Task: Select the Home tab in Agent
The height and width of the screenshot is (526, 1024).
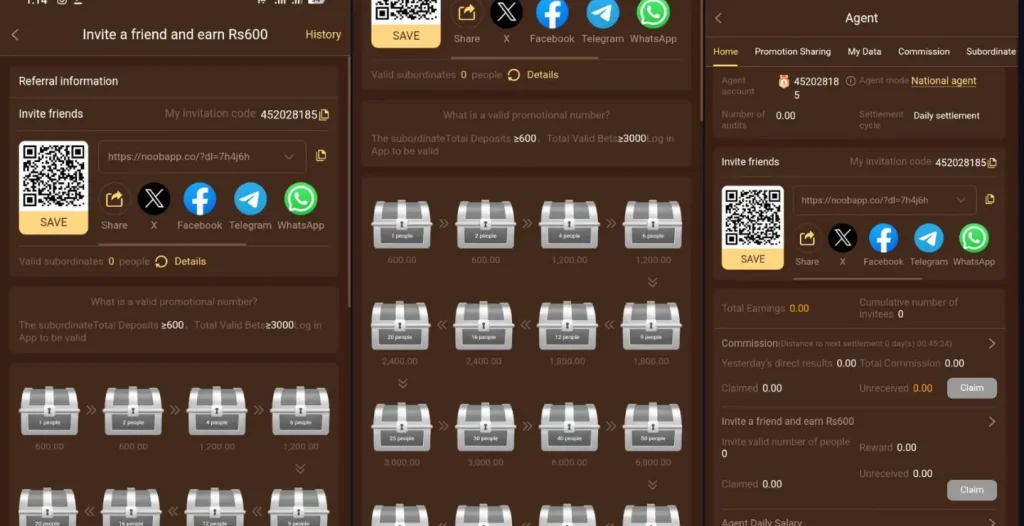Action: pyautogui.click(x=726, y=52)
